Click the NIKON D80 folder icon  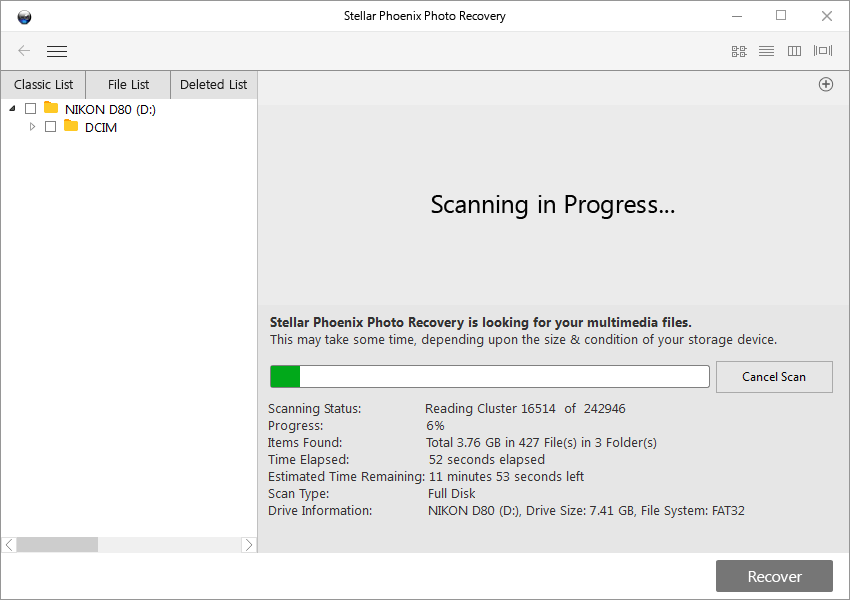pos(51,107)
